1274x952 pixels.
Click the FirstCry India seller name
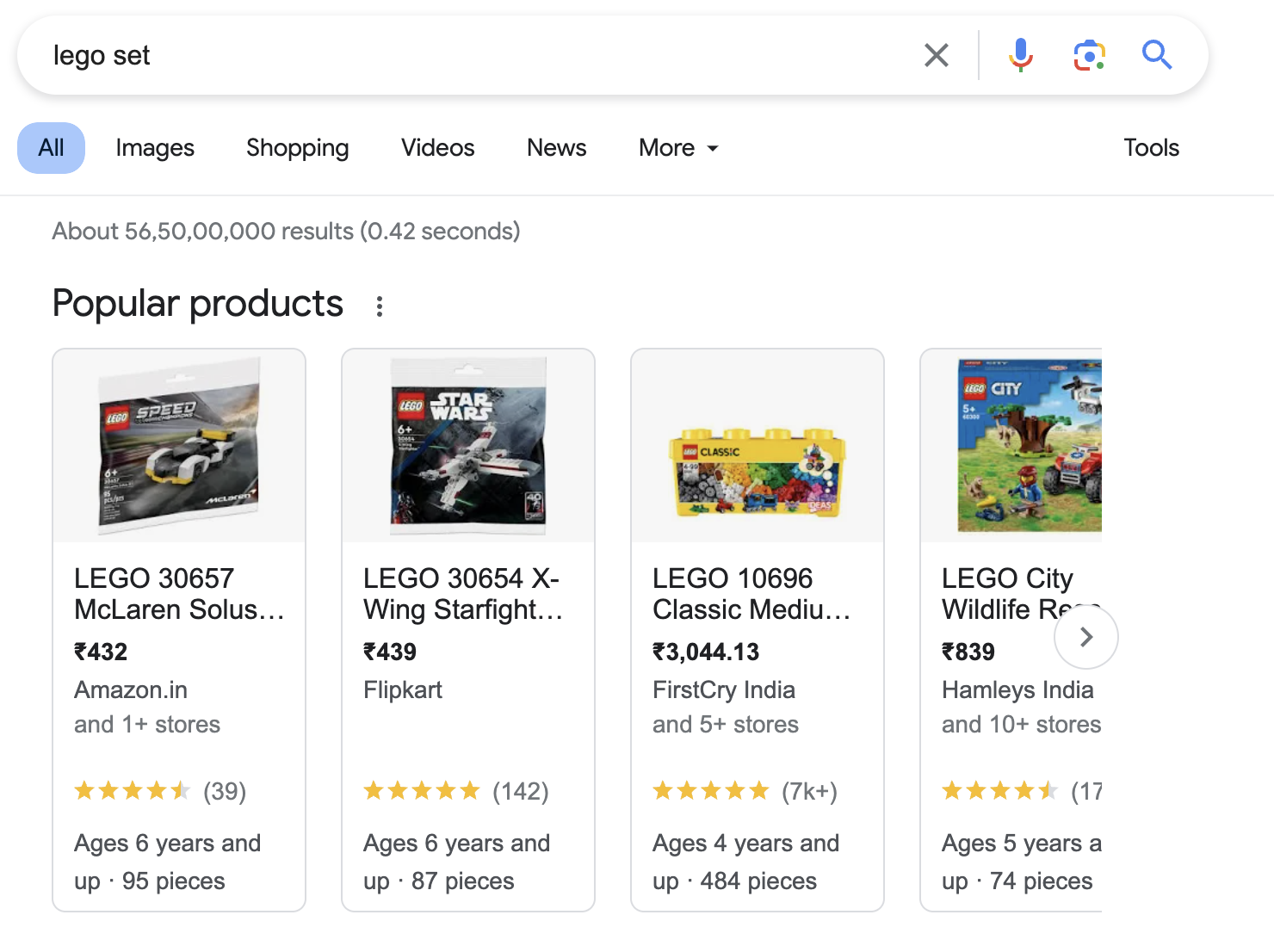[724, 689]
